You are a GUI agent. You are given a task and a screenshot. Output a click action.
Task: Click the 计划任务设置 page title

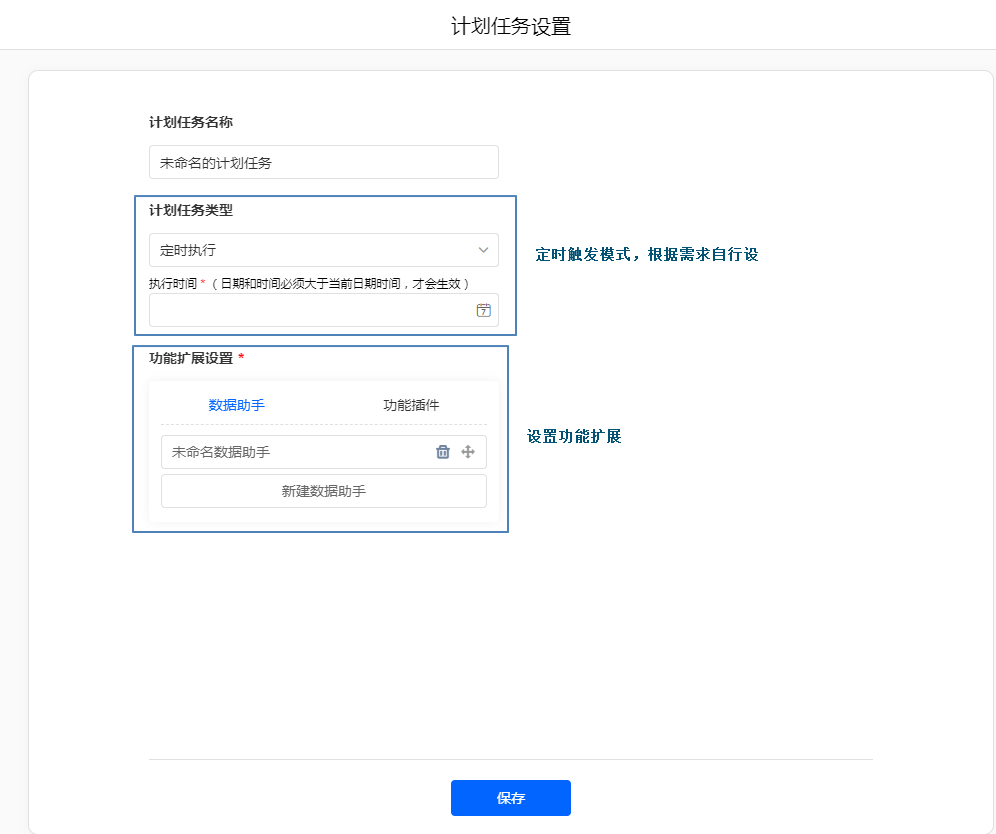(x=510, y=26)
